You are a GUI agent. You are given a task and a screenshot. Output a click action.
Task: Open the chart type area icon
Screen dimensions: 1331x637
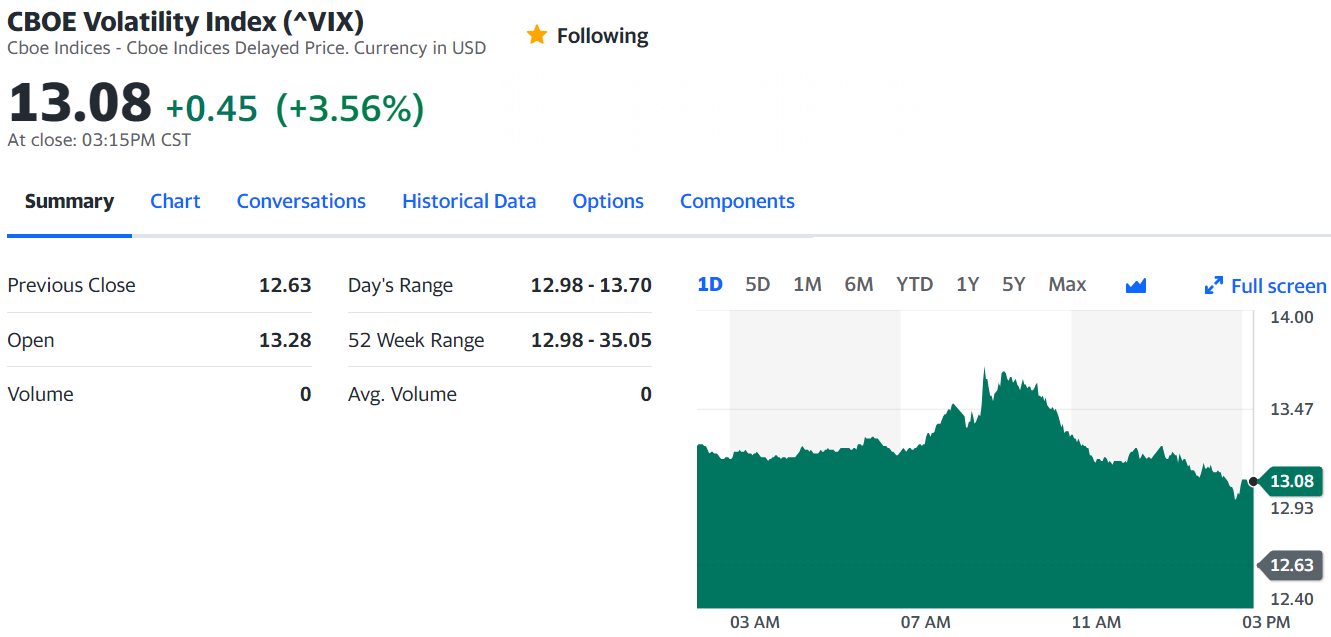coord(1135,286)
